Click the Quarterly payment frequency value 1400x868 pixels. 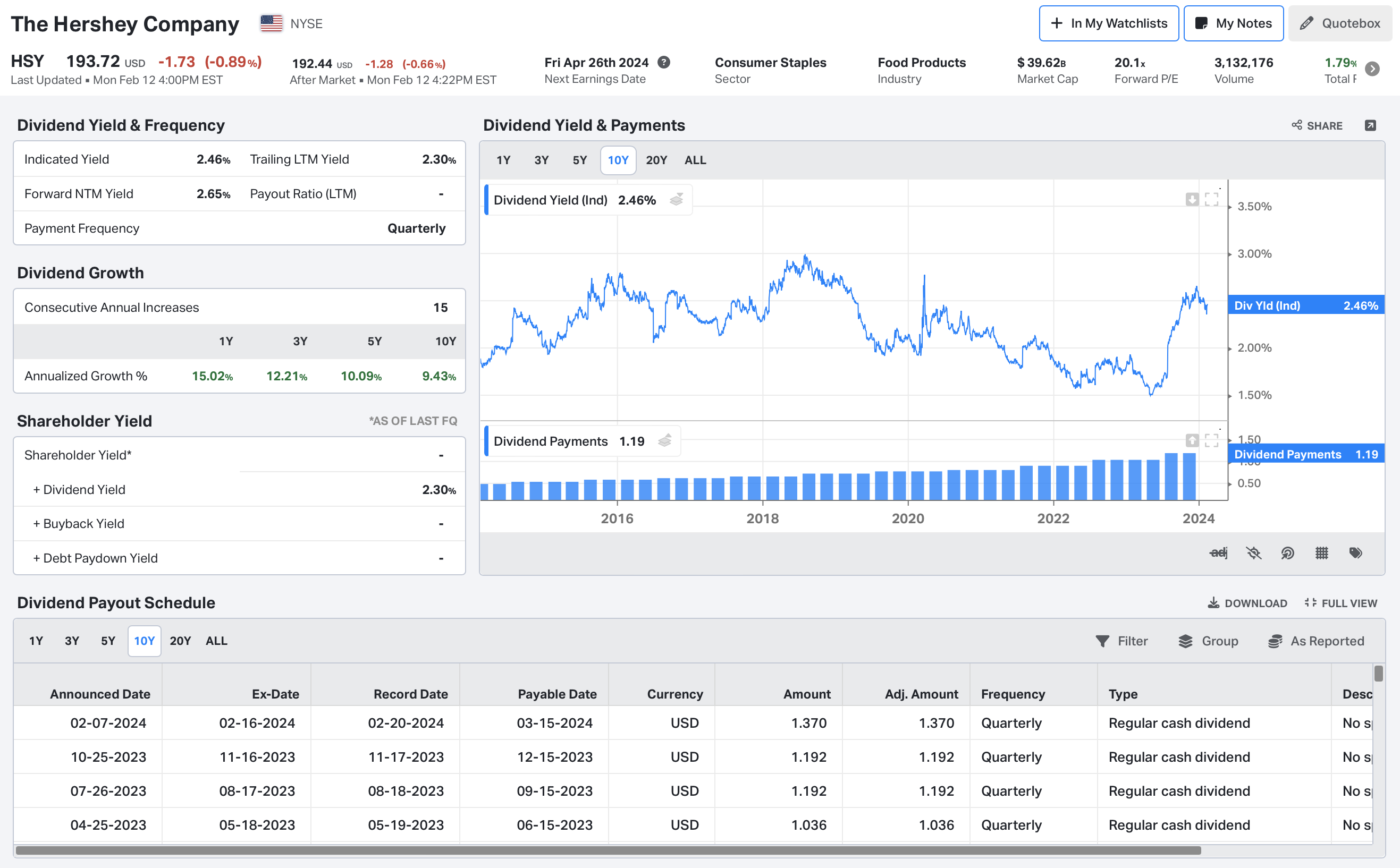(x=416, y=228)
